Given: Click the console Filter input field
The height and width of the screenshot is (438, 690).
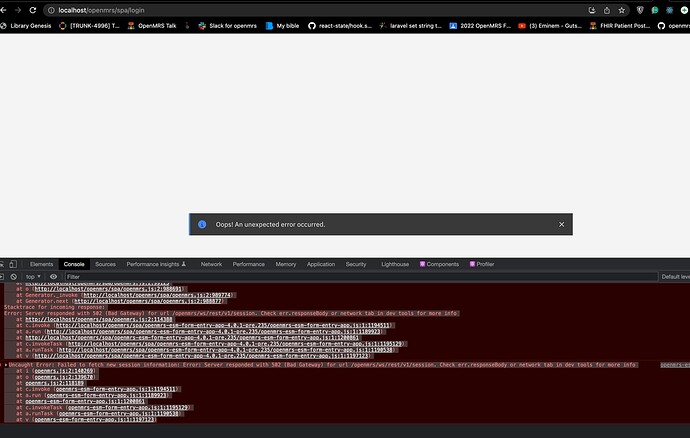Looking at the screenshot, I should click(x=361, y=277).
